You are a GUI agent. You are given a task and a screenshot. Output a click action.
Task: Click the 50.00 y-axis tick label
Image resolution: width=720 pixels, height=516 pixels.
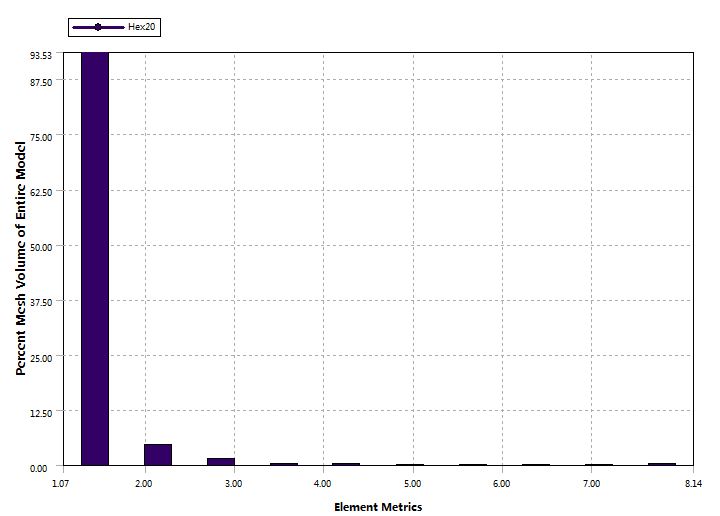pos(39,246)
